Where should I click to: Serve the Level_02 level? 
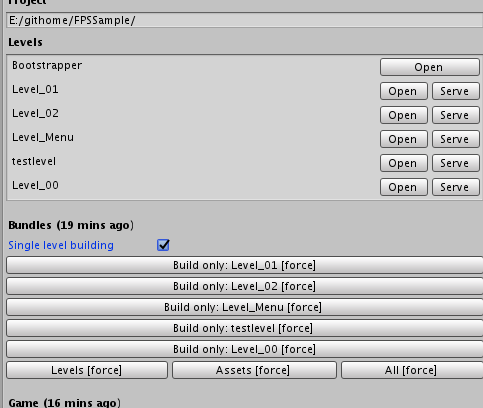[456, 115]
